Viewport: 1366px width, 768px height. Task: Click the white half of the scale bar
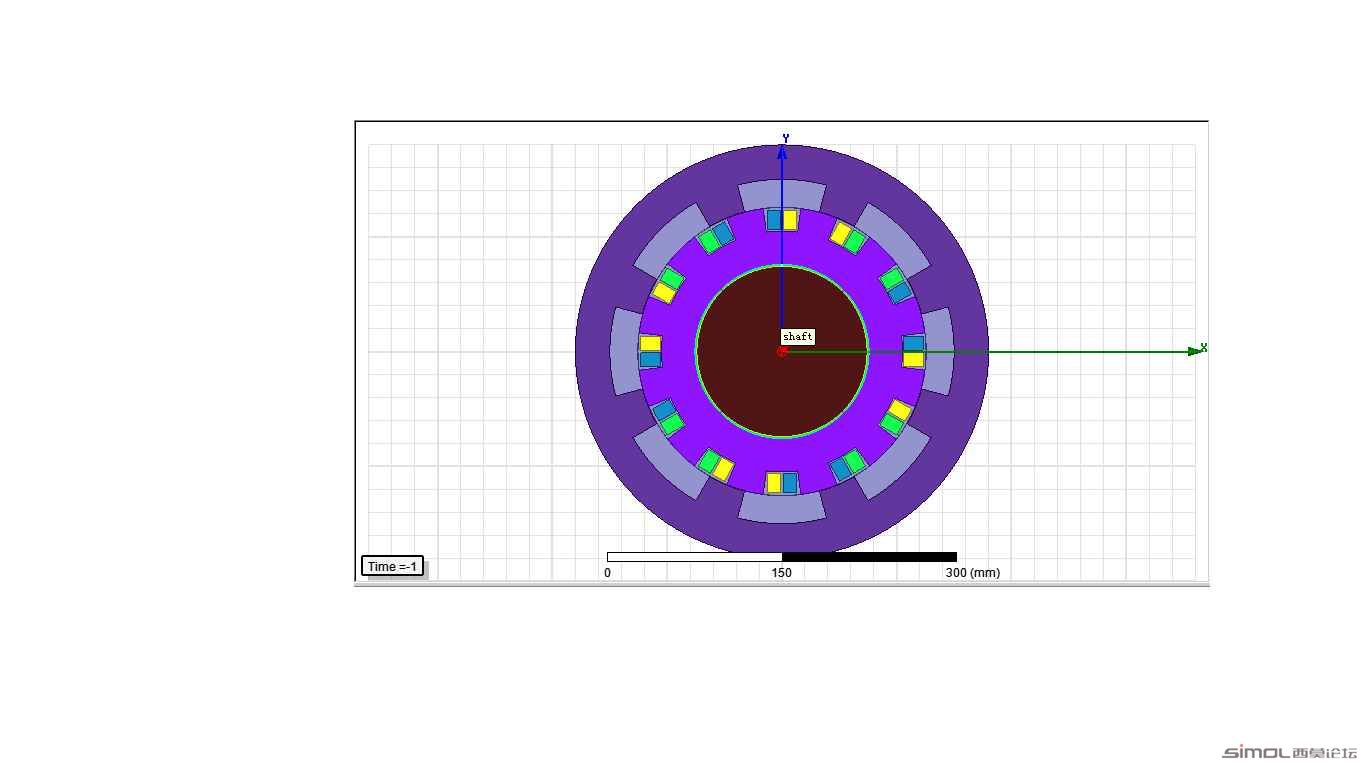(x=695, y=557)
